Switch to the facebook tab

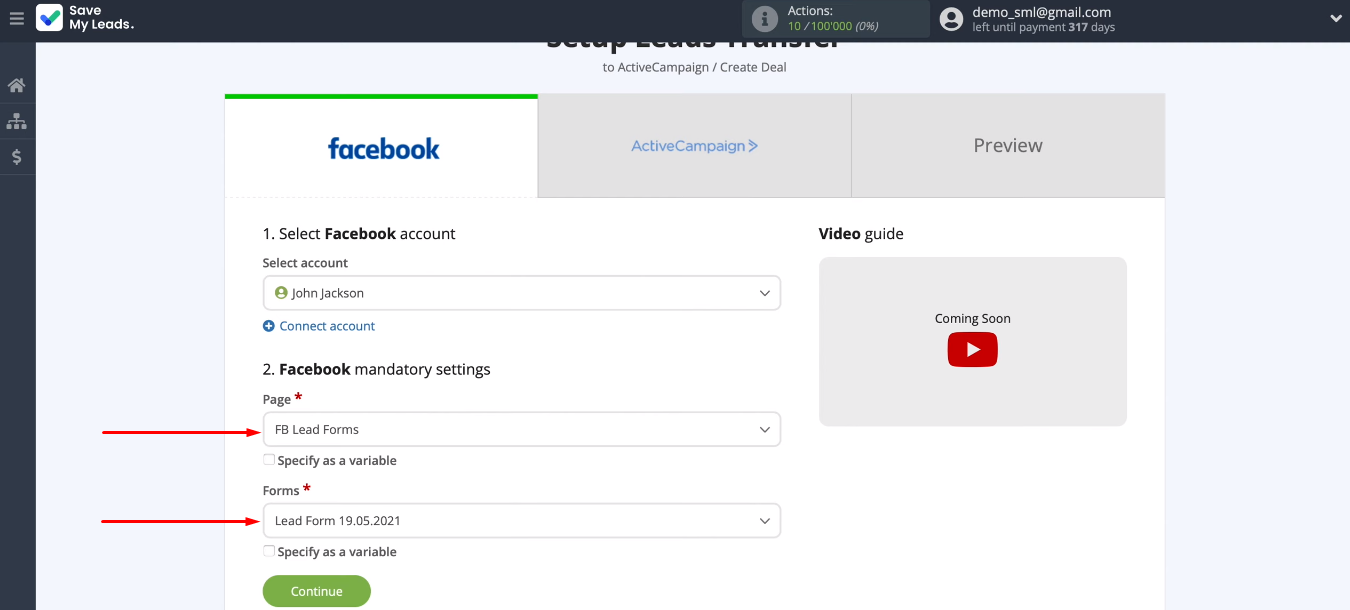[381, 147]
